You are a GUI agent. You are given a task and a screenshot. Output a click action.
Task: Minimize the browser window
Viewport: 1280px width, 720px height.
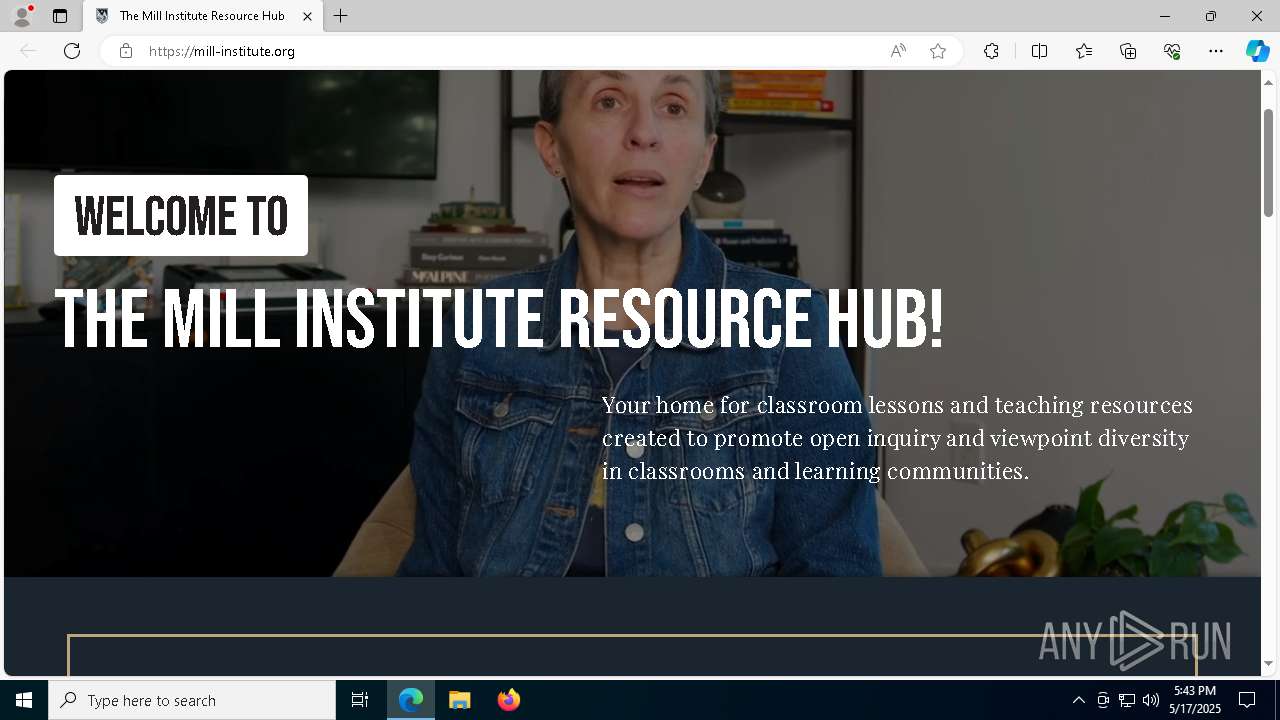[x=1165, y=16]
